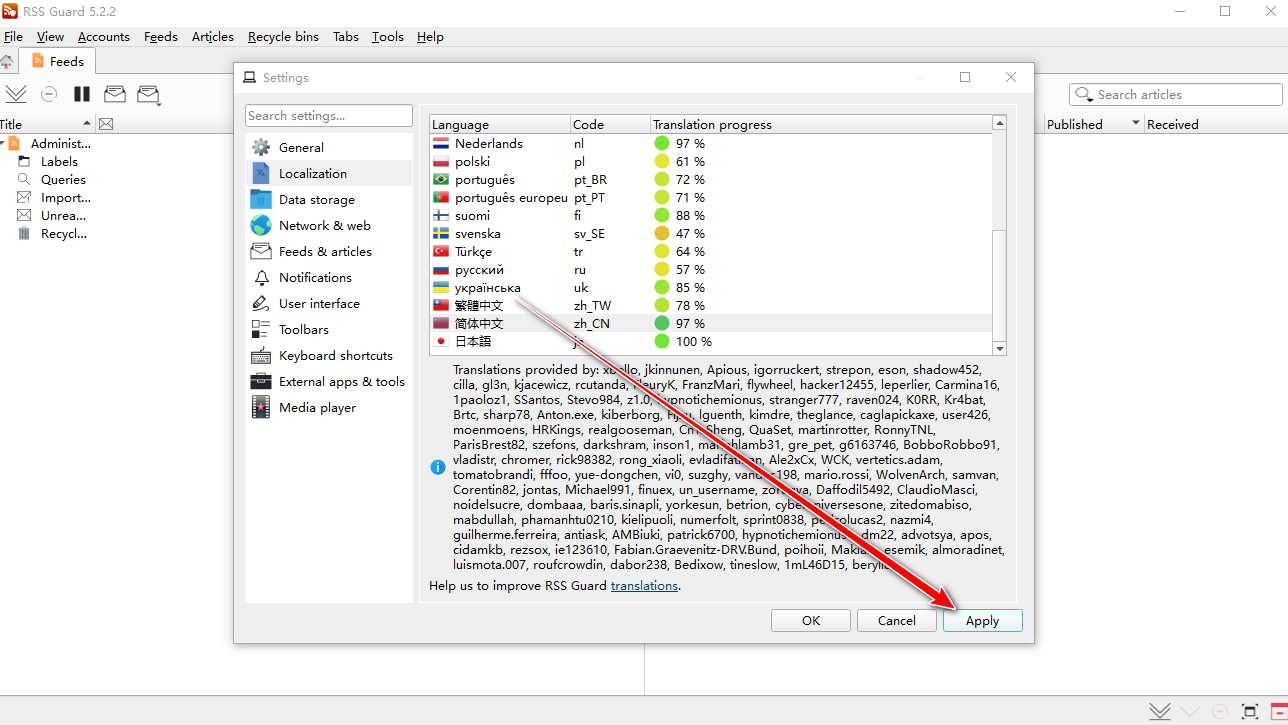The width and height of the screenshot is (1288, 725).
Task: Click language list scroll-up arrow
Action: (x=999, y=123)
